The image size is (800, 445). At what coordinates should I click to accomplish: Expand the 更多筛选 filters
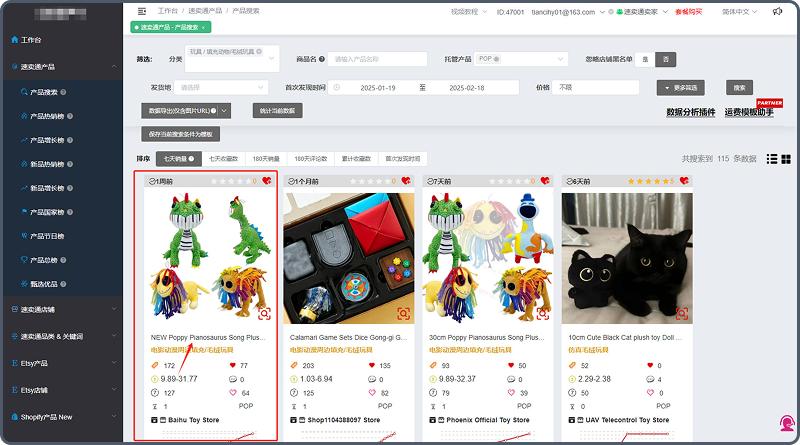click(681, 88)
